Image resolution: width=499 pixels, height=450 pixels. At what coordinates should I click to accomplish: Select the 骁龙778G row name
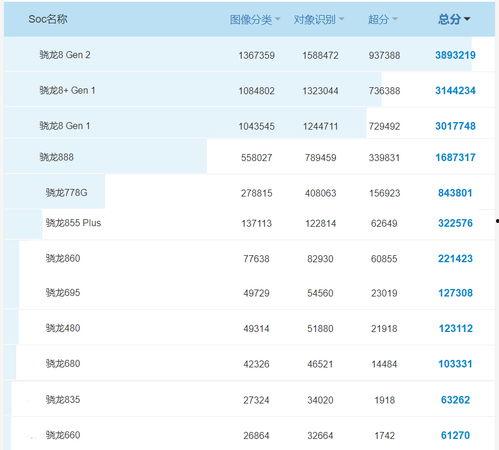pyautogui.click(x=66, y=192)
